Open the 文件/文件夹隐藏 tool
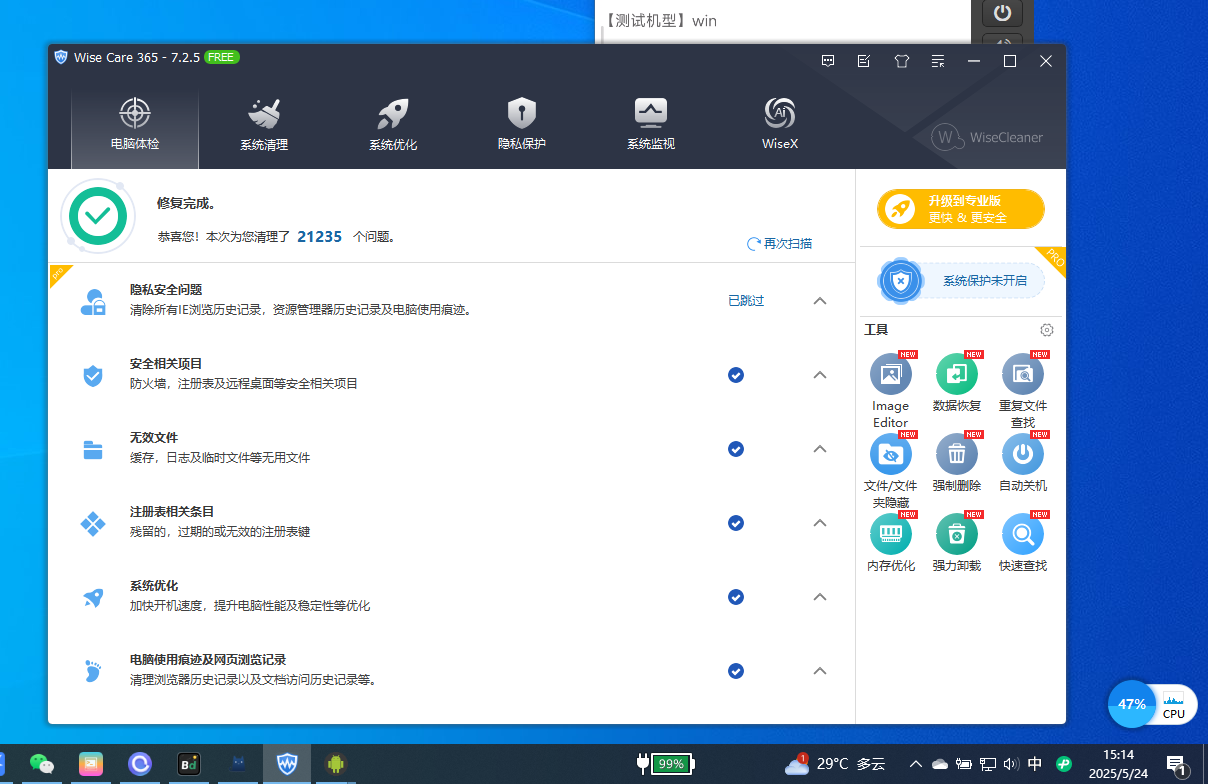 [x=890, y=471]
